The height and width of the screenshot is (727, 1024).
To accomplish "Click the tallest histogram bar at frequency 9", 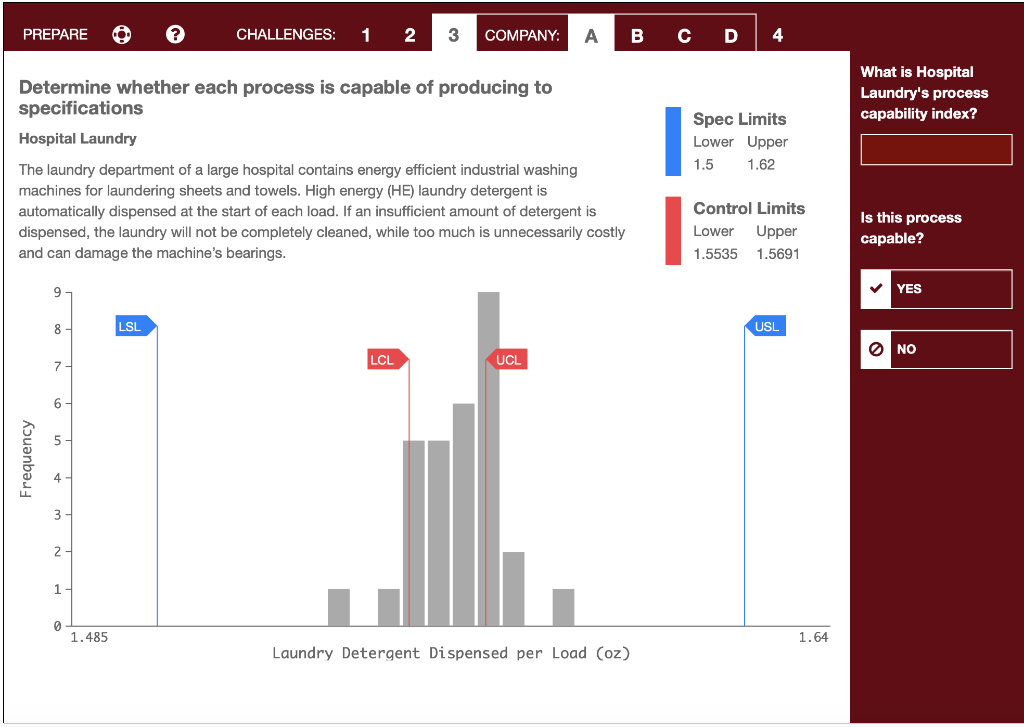I will (x=488, y=459).
